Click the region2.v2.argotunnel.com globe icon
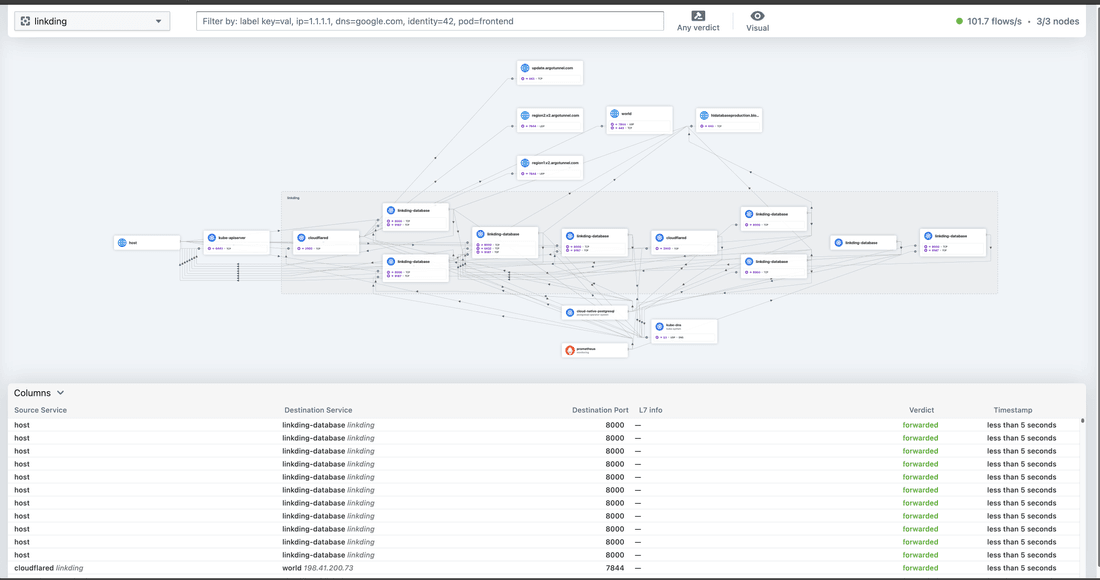The width and height of the screenshot is (1100, 580). coord(524,116)
